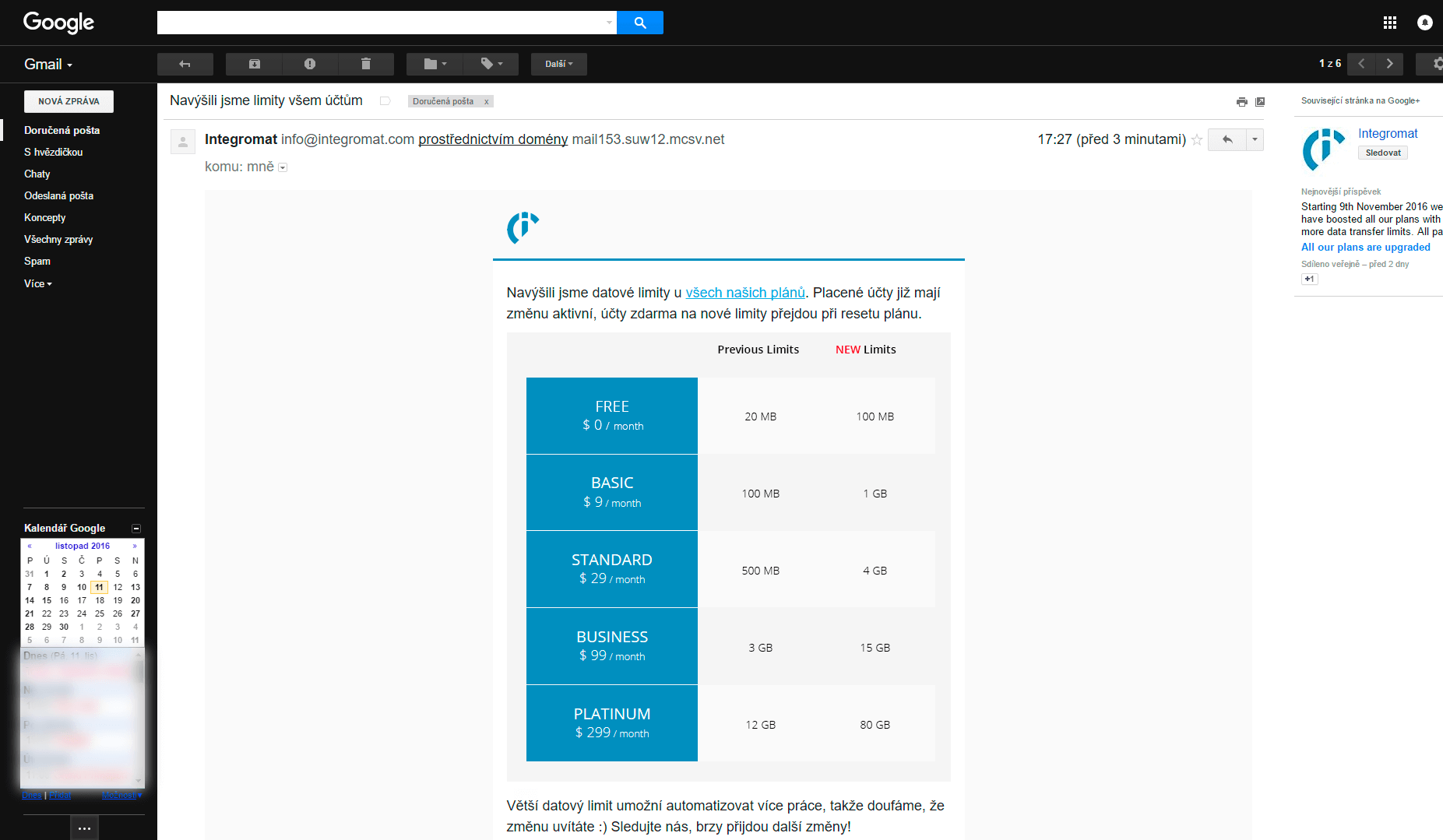This screenshot has width=1443, height=840.
Task: Open Možnosti under the calendar gadget
Action: pos(121,796)
